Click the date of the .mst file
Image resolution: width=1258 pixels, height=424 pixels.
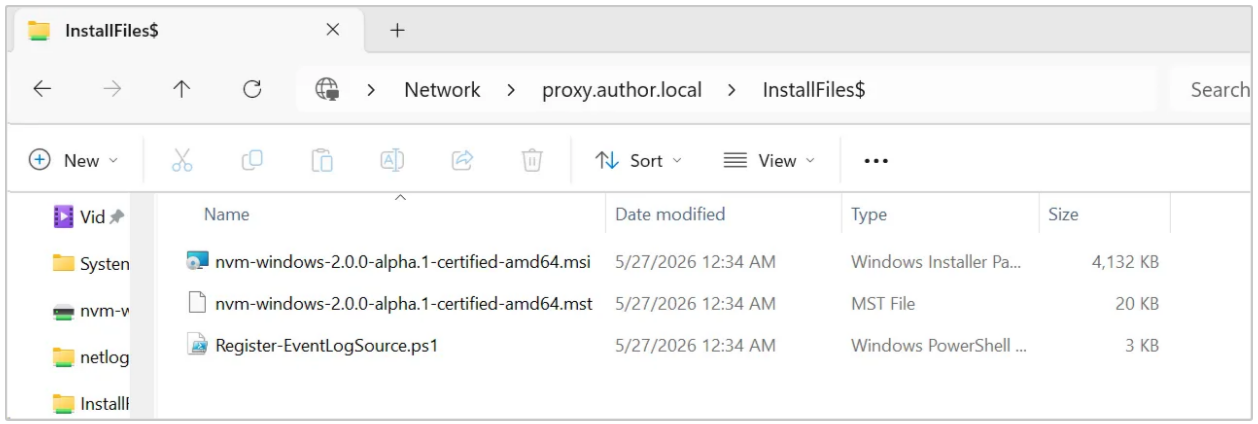(x=695, y=303)
